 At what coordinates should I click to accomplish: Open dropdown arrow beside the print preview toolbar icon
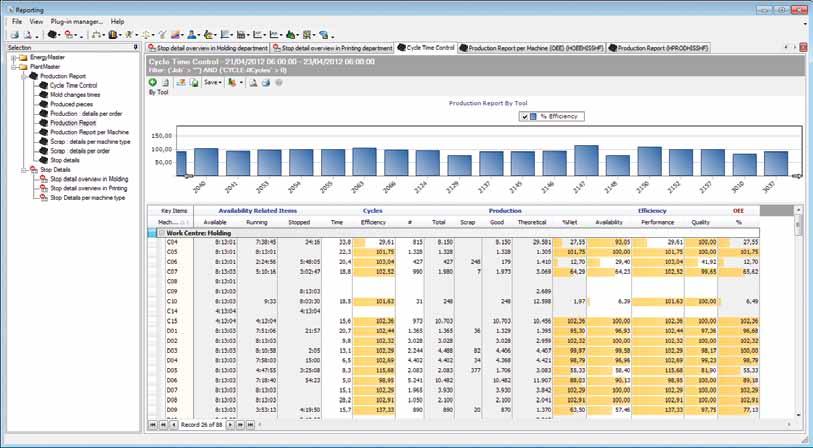pos(36,35)
